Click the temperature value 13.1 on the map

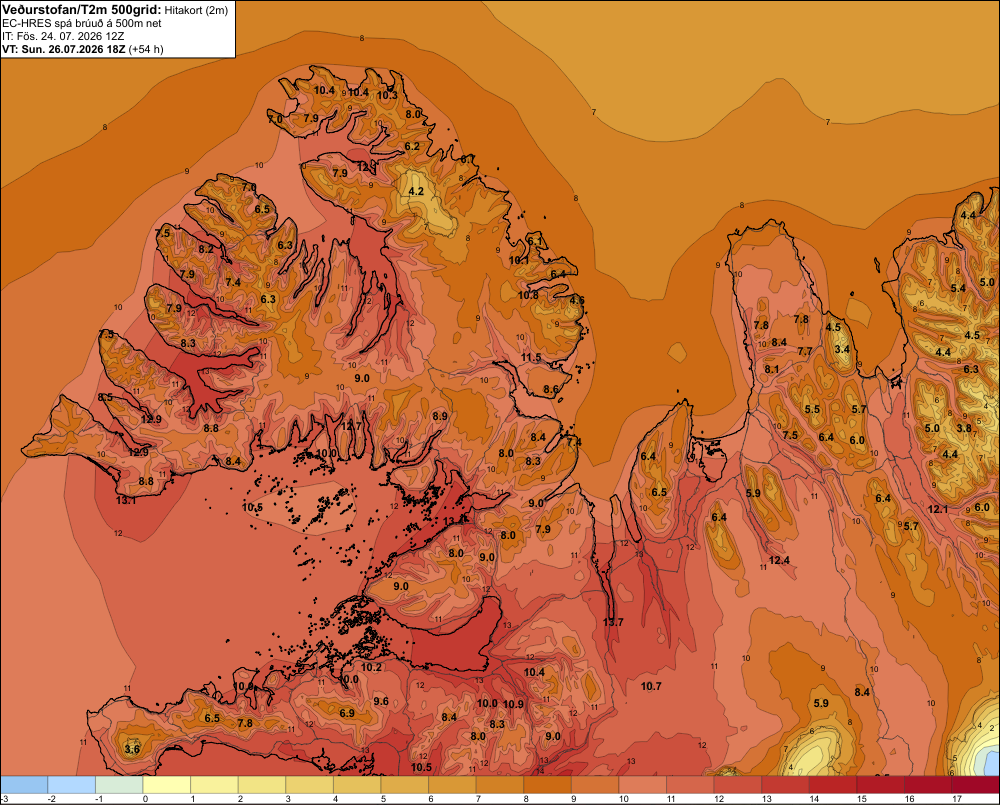[126, 500]
